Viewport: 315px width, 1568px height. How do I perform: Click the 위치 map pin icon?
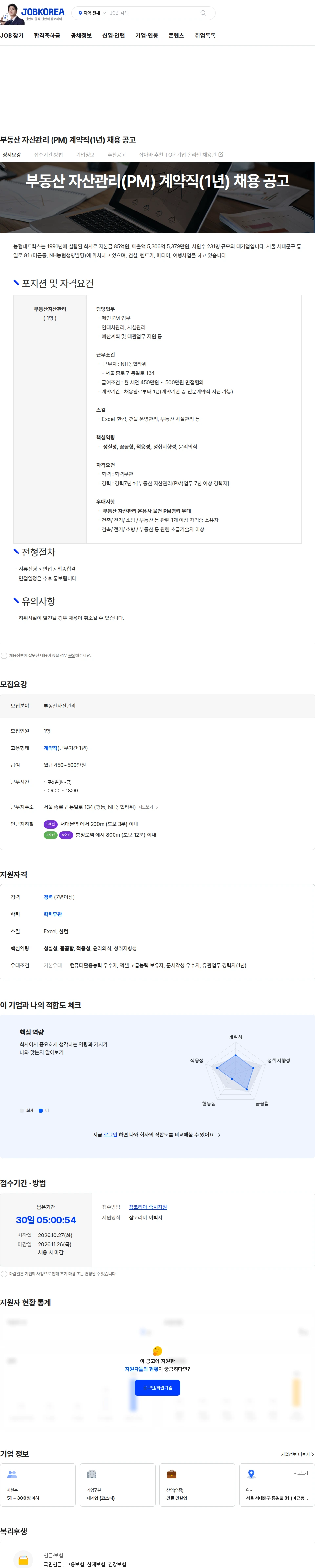[251, 1474]
